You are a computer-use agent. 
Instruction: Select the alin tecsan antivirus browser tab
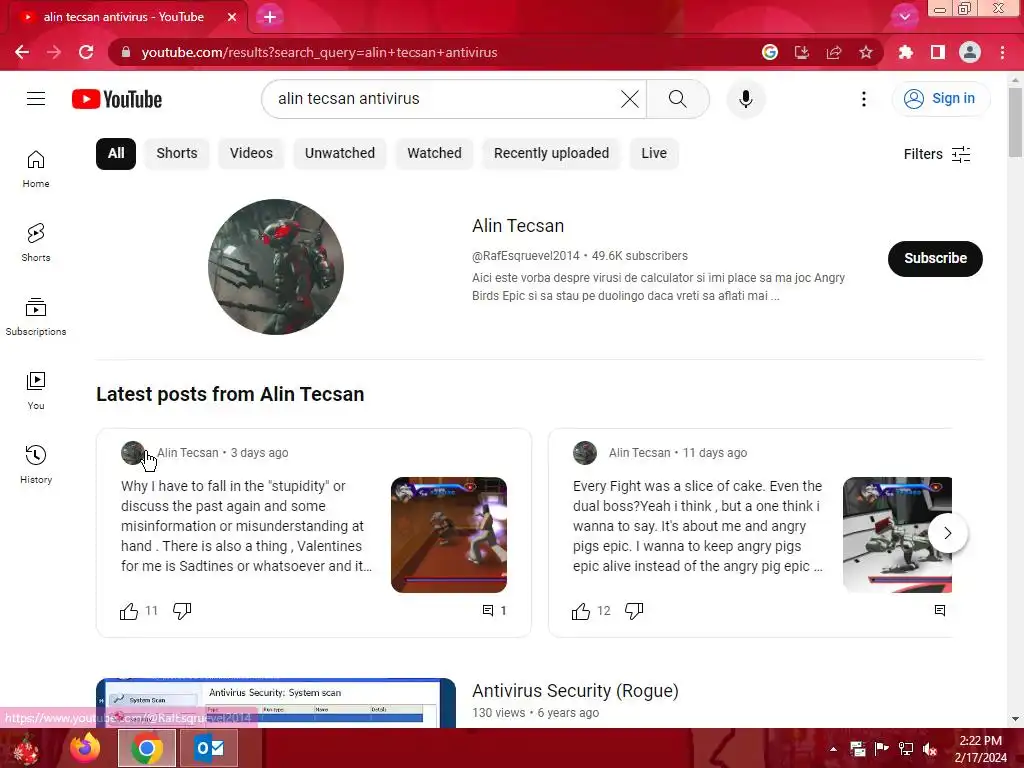124,17
